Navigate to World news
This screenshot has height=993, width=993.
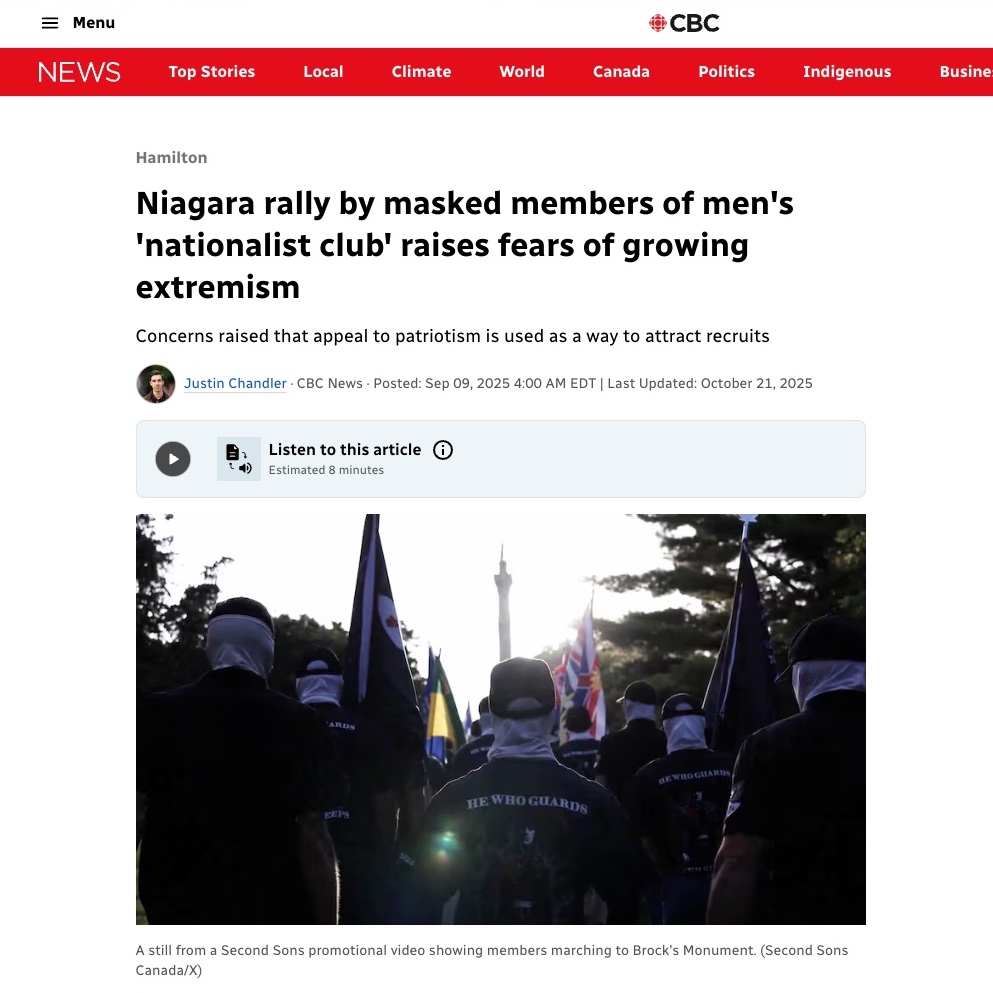pyautogui.click(x=522, y=72)
